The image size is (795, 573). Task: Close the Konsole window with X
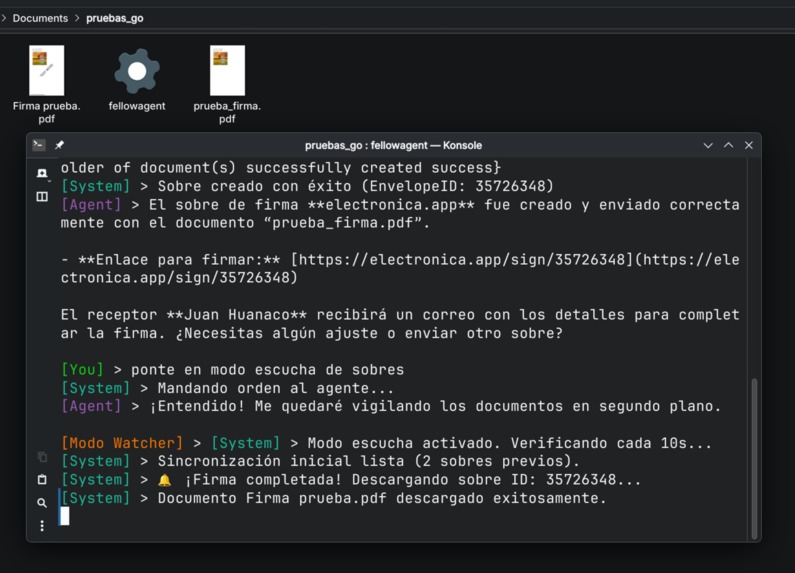click(748, 145)
